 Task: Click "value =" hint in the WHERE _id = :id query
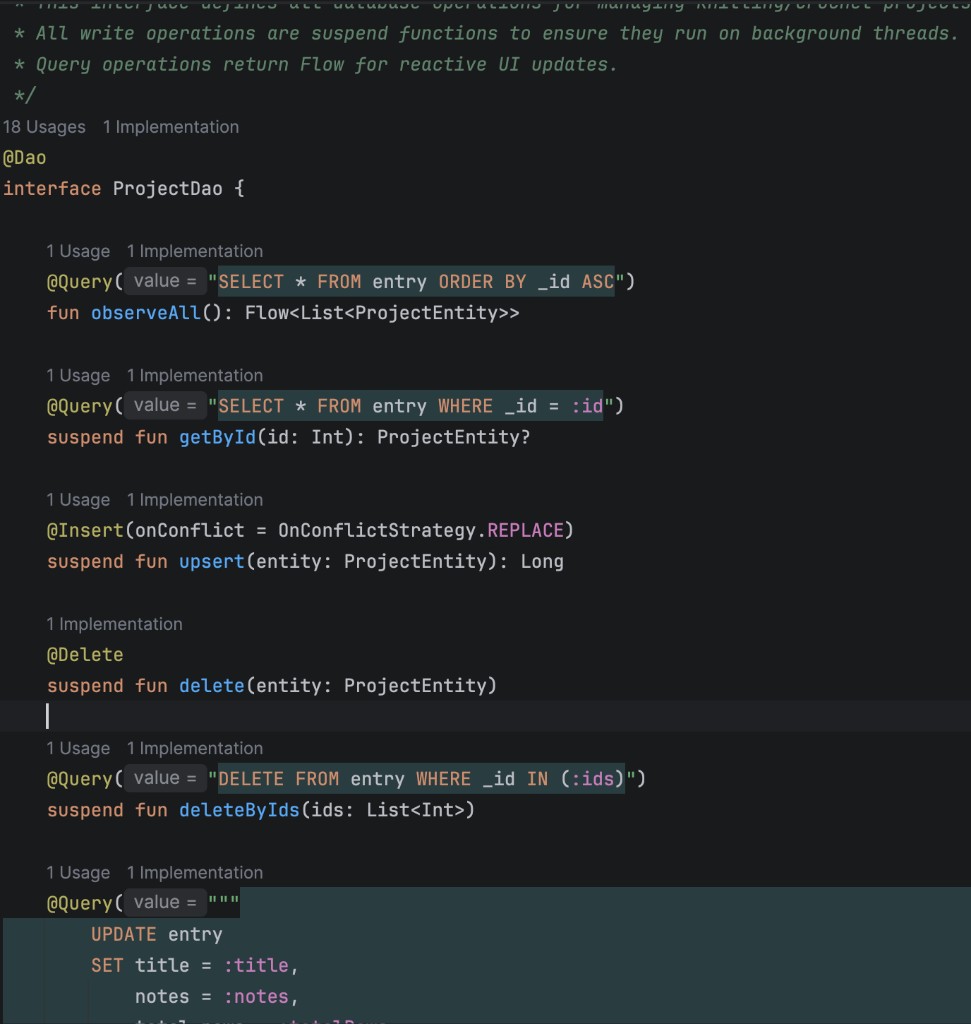coord(165,405)
